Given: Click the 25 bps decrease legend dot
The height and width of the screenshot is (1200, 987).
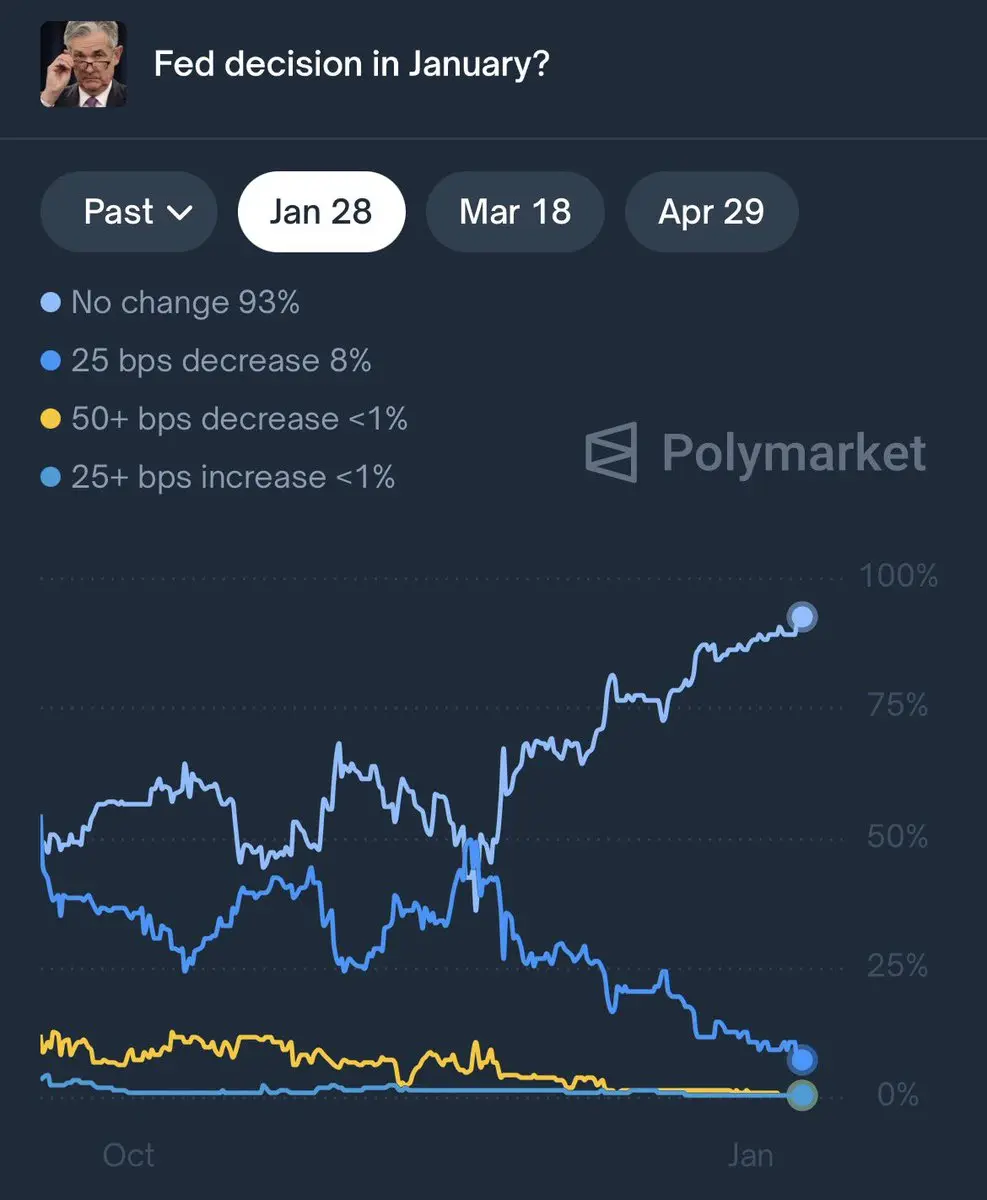Looking at the screenshot, I should coord(51,360).
